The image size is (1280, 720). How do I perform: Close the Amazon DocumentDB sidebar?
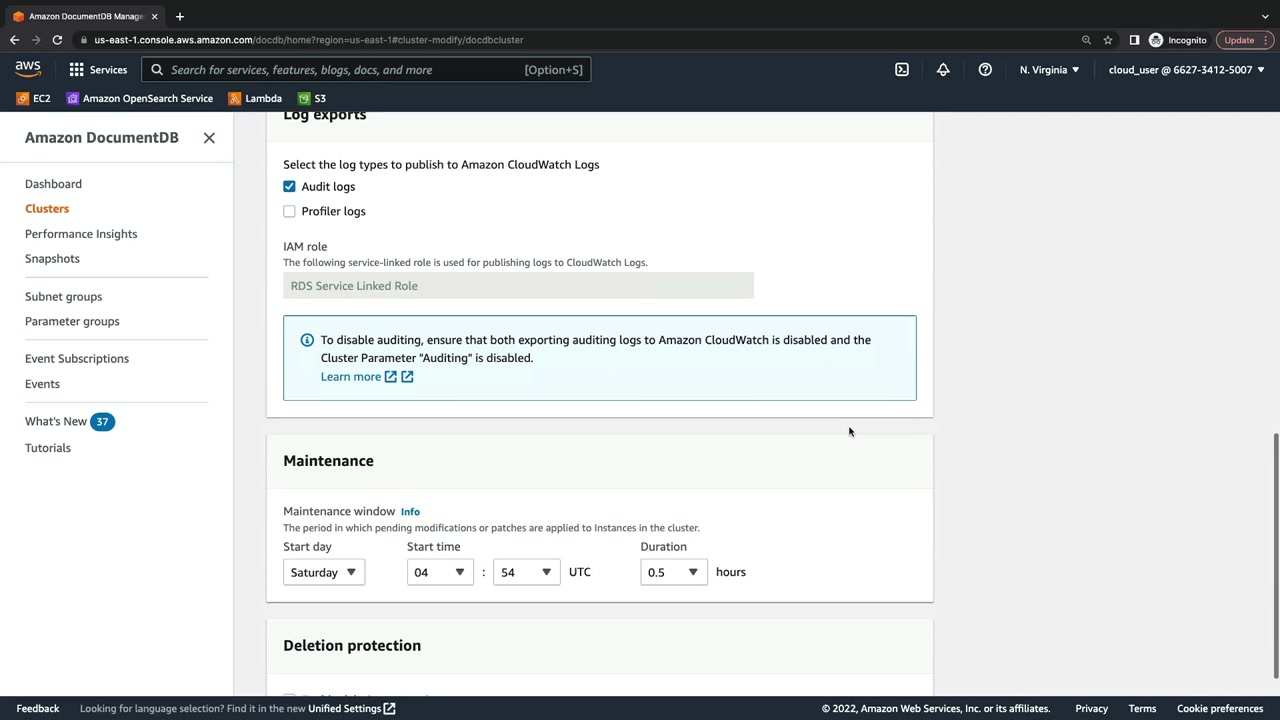209,138
